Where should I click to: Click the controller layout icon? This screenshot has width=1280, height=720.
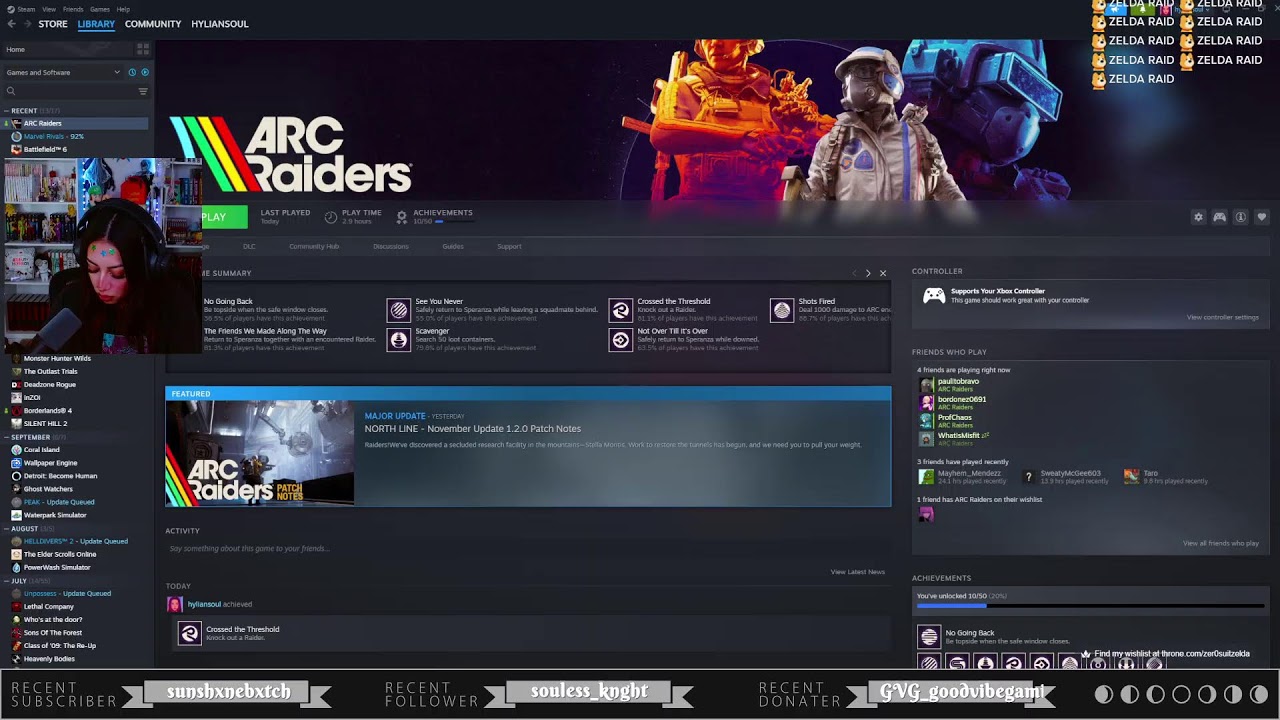(x=1220, y=217)
